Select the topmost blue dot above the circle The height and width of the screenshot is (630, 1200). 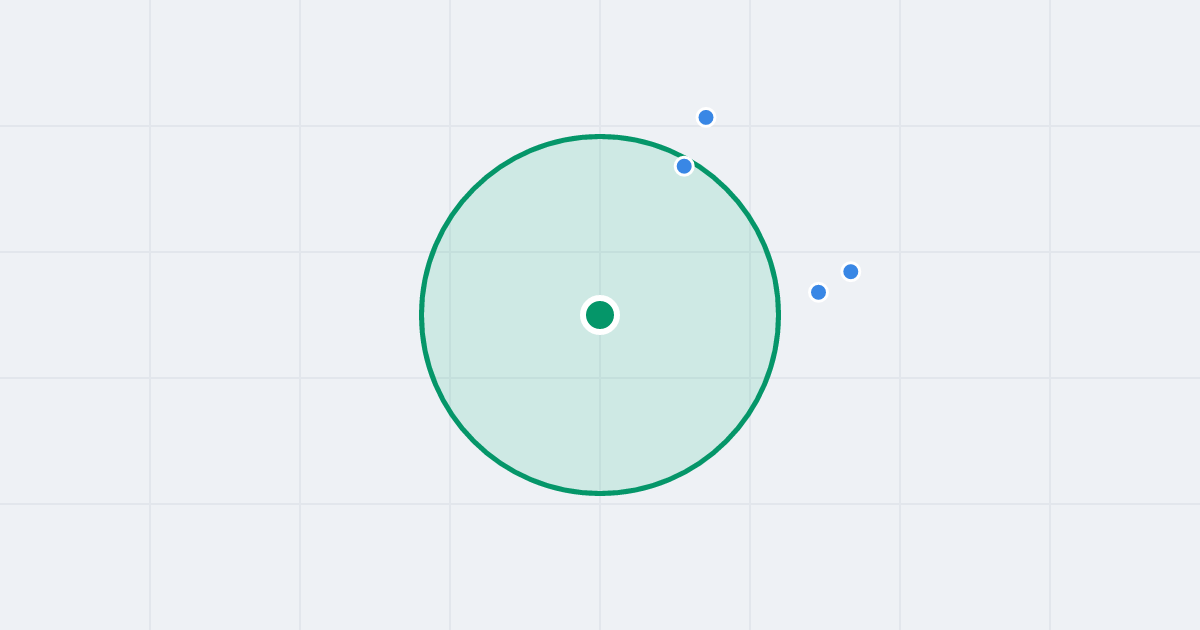coord(706,117)
